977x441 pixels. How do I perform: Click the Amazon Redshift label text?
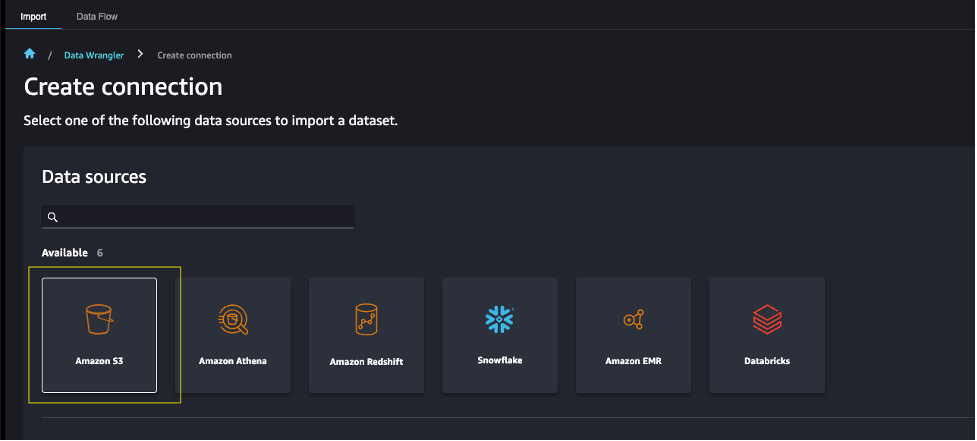pyautogui.click(x=366, y=361)
